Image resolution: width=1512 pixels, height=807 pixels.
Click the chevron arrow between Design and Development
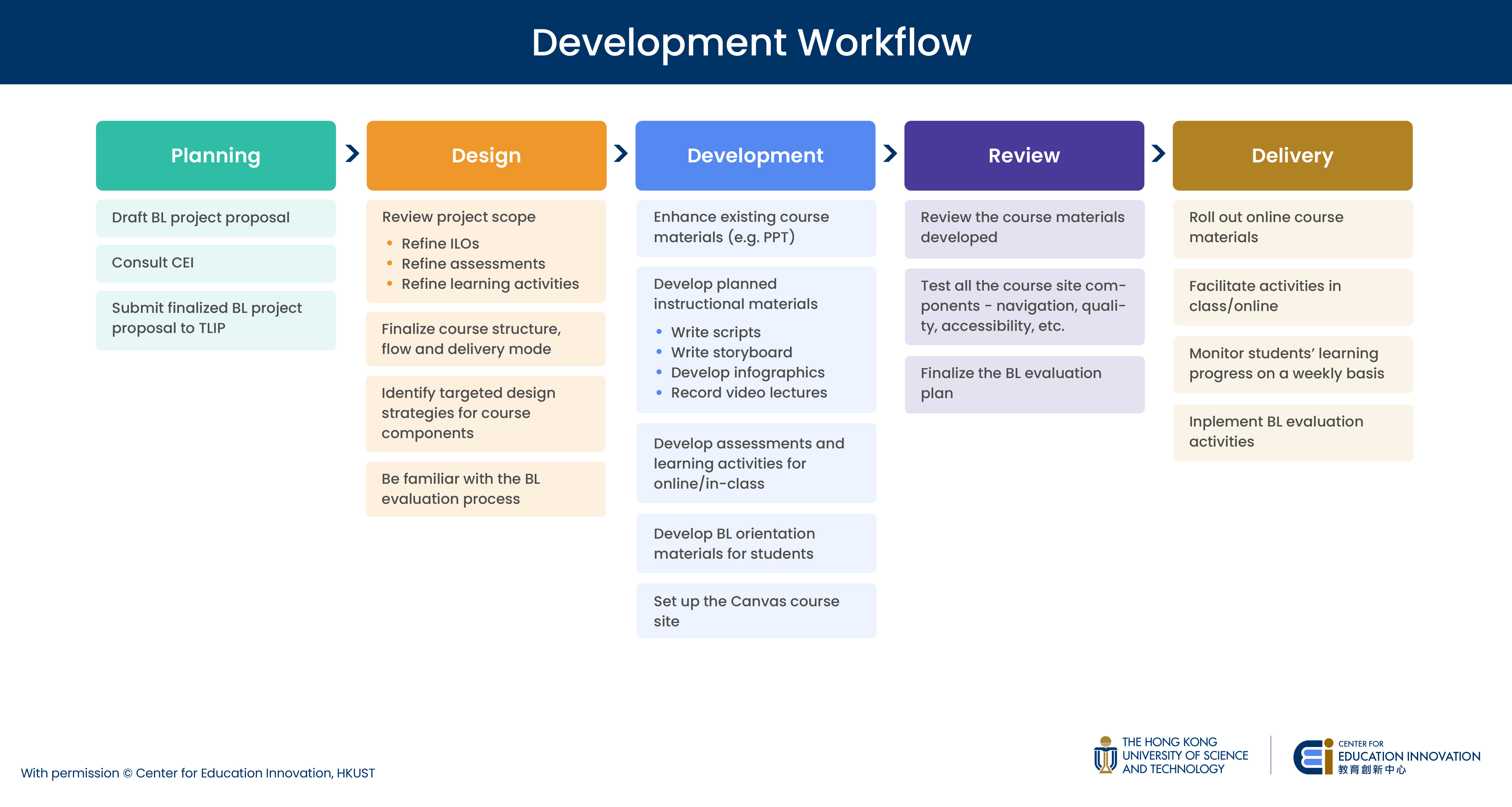click(621, 153)
